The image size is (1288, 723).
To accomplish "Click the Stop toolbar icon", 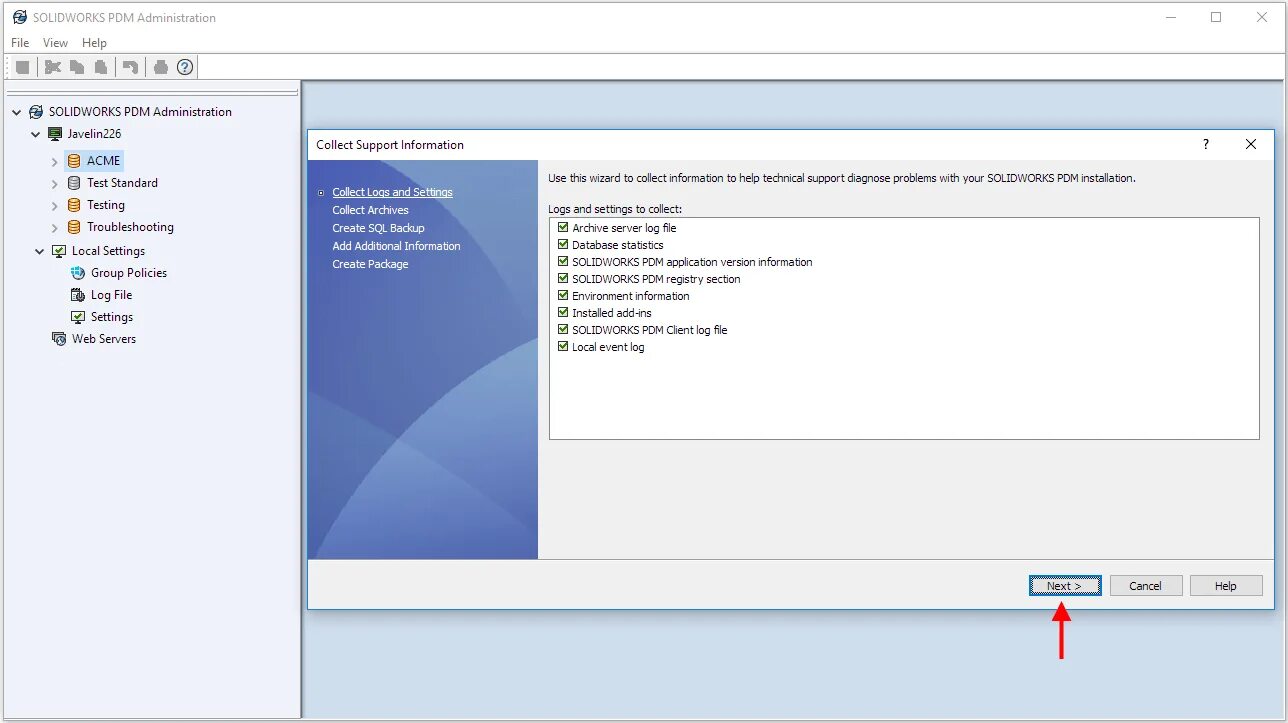I will [22, 67].
